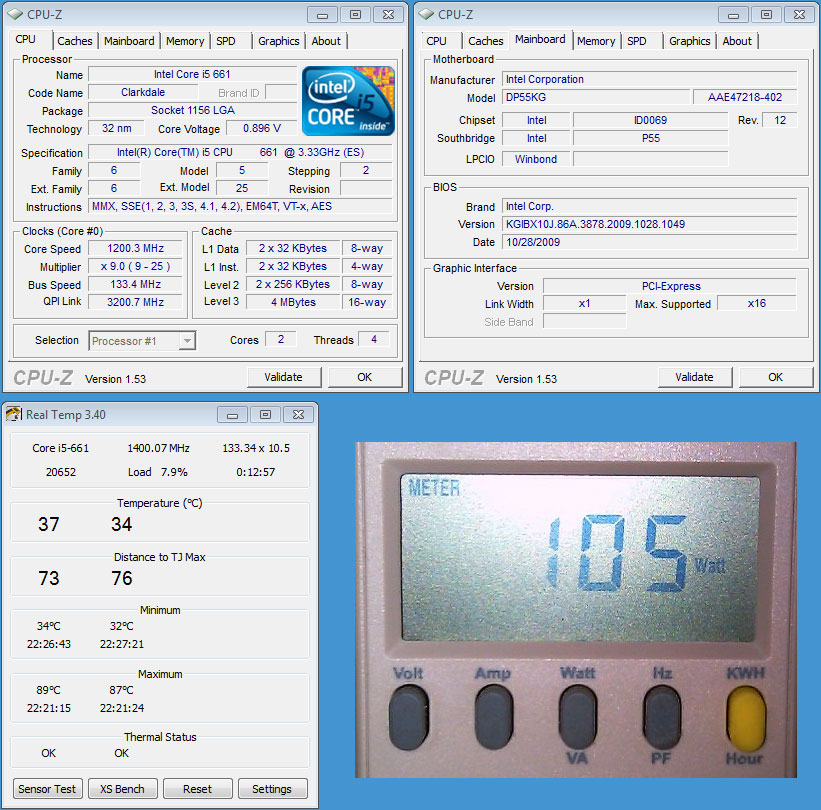The height and width of the screenshot is (810, 821).
Task: Click the BIOS brand 'Intel Corp.'
Action: click(x=650, y=206)
